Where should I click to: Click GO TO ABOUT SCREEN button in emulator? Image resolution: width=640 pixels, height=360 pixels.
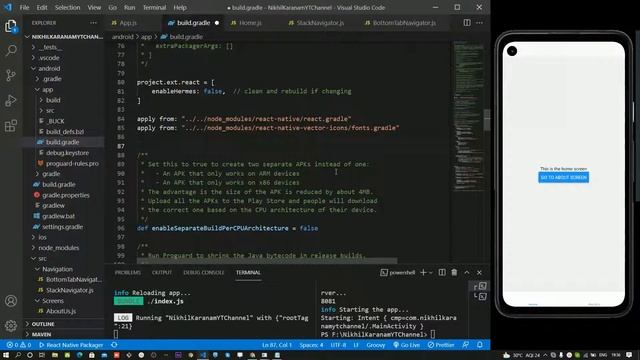(x=563, y=178)
